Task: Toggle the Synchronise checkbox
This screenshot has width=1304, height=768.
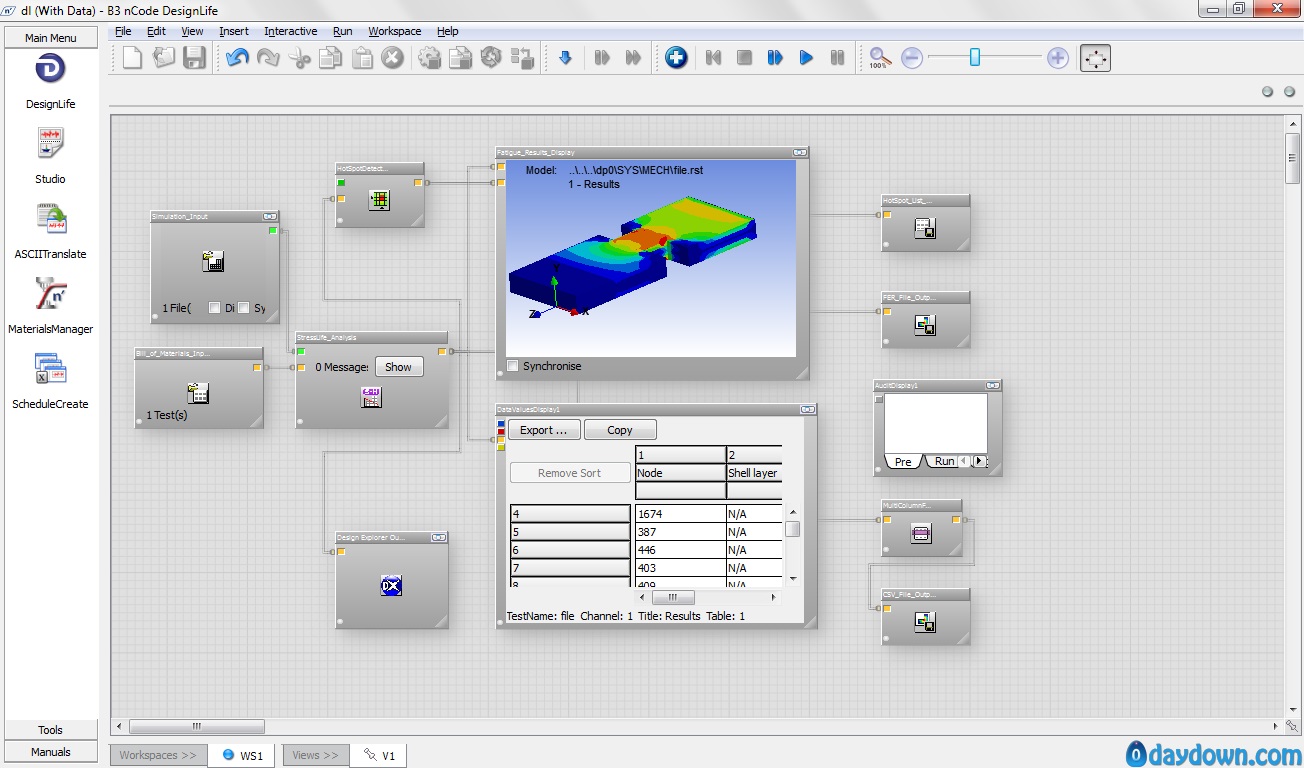Action: click(513, 366)
